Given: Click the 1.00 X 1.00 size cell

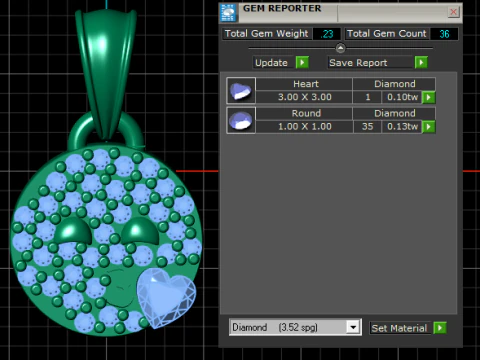Looking at the screenshot, I should 304,127.
